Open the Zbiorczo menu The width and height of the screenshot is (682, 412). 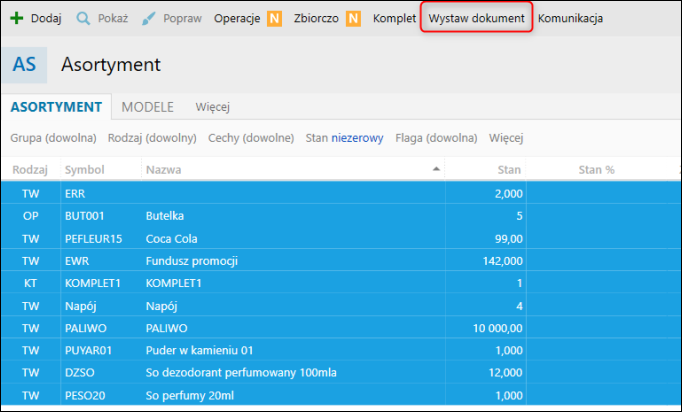click(316, 18)
